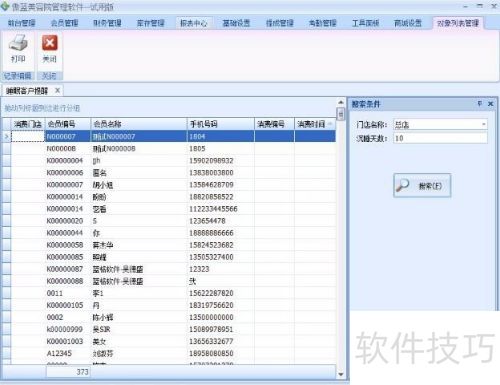Select member code K00000087 cell

point(68,269)
